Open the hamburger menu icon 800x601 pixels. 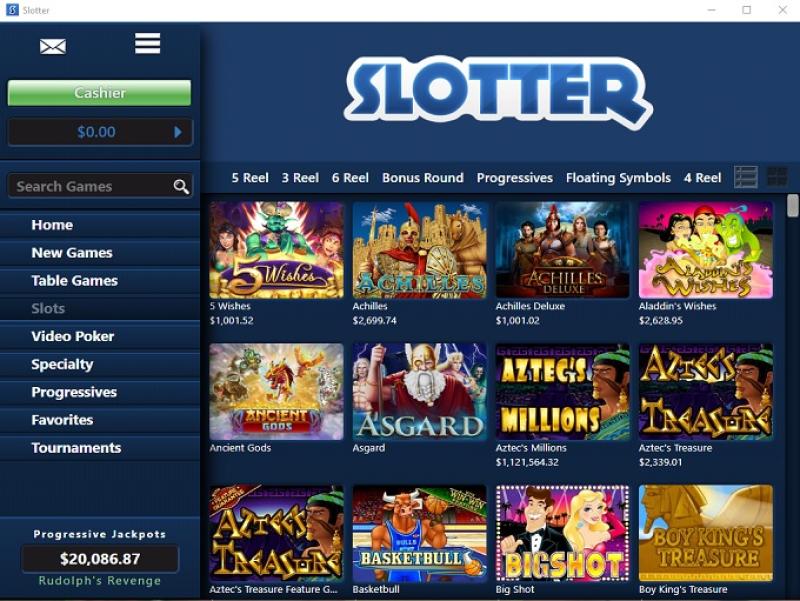[x=147, y=43]
